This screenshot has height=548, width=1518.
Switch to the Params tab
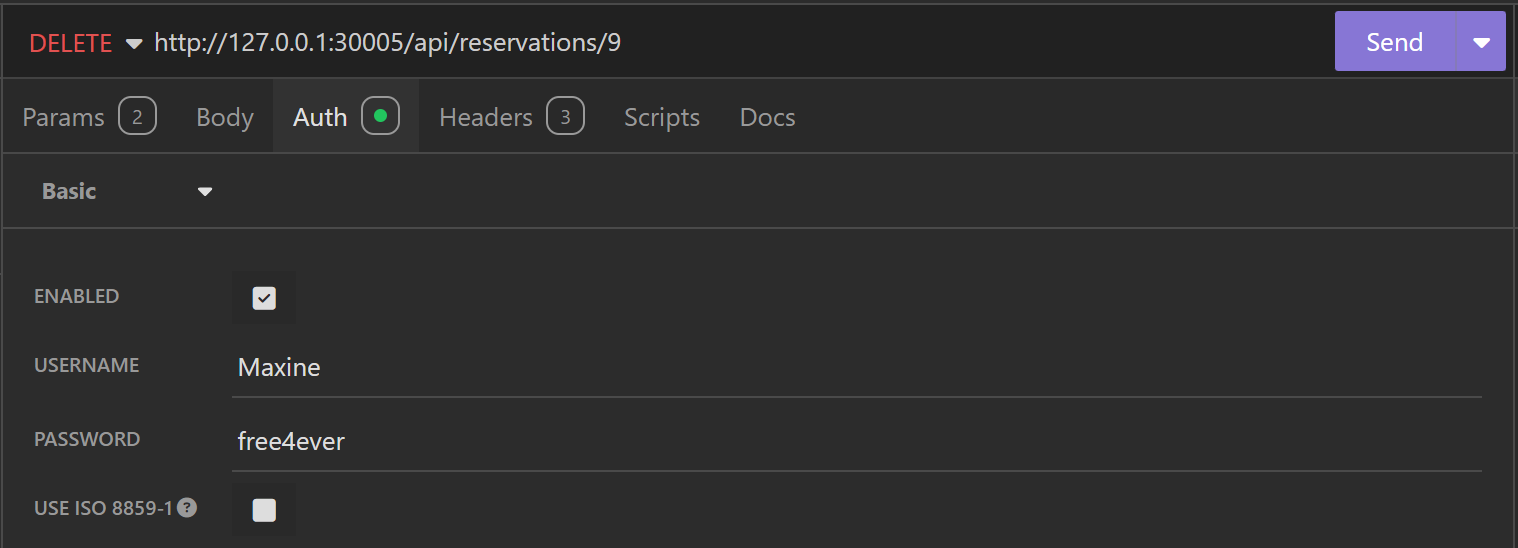pyautogui.click(x=63, y=117)
